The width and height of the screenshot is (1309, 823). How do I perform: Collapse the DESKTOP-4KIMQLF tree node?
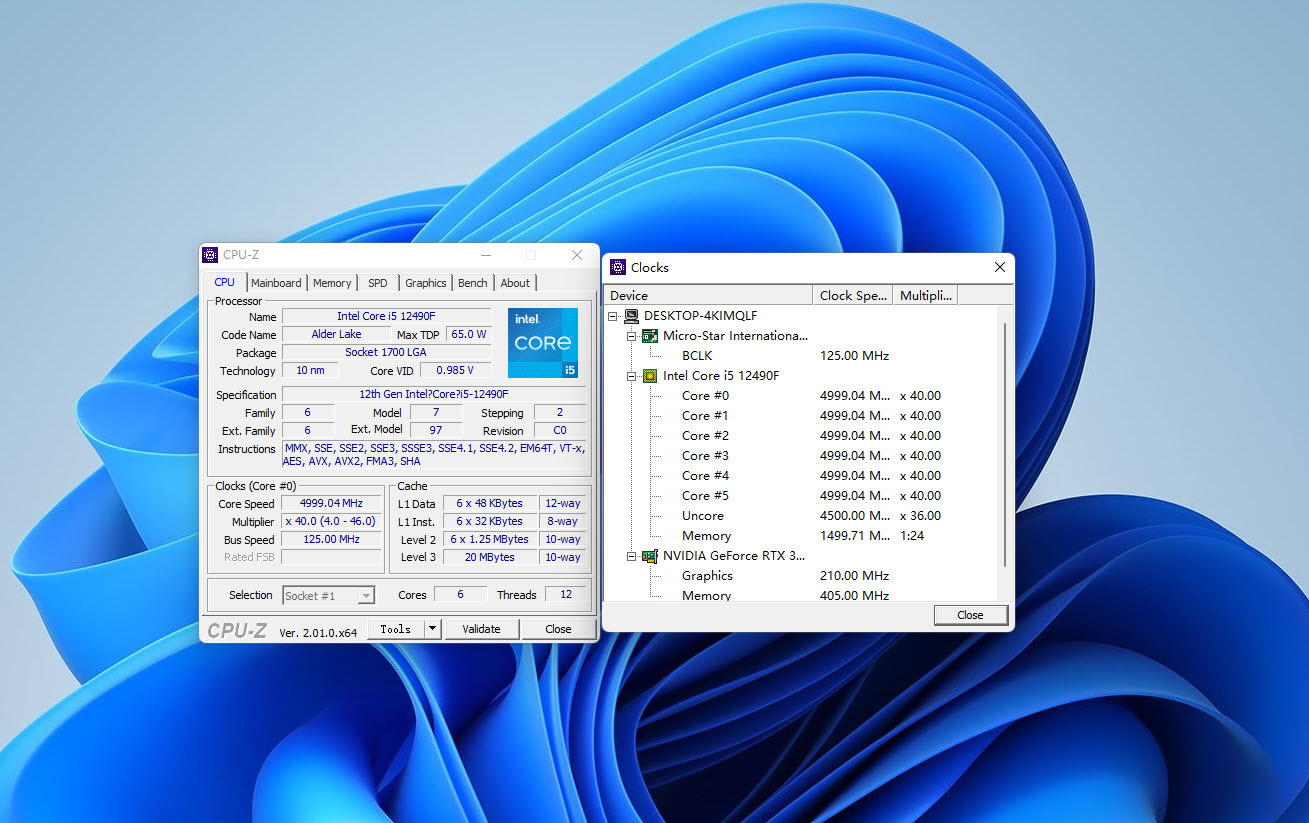click(x=613, y=316)
